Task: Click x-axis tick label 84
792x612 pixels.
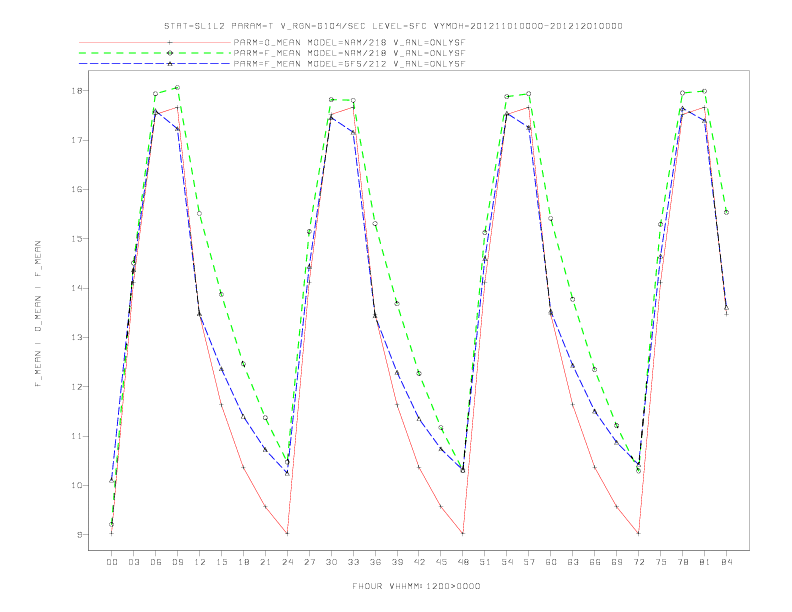Action: (x=727, y=562)
